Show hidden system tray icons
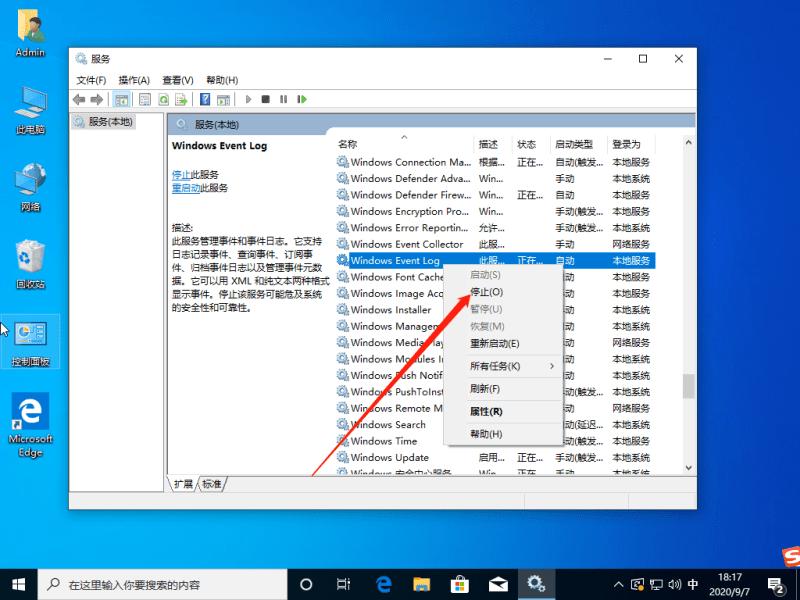This screenshot has width=800, height=600. [618, 584]
